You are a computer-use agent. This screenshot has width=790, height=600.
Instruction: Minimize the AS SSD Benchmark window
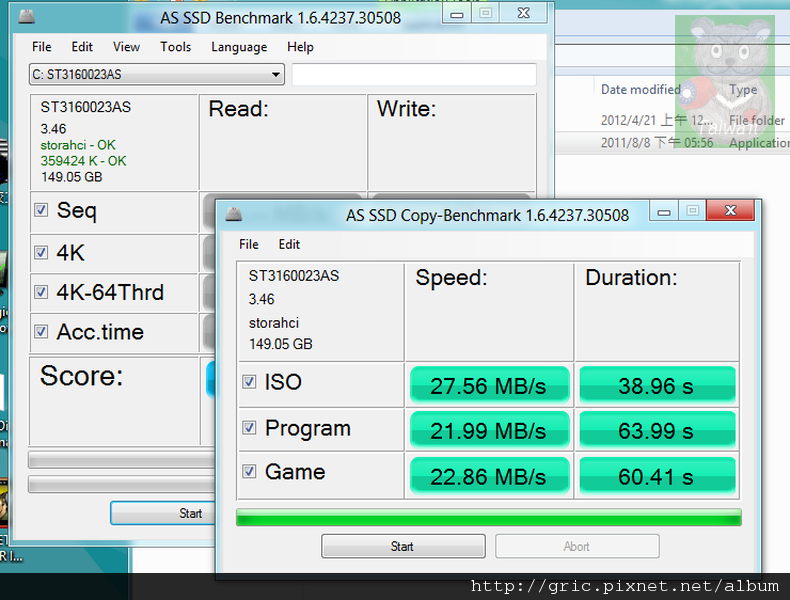(457, 14)
